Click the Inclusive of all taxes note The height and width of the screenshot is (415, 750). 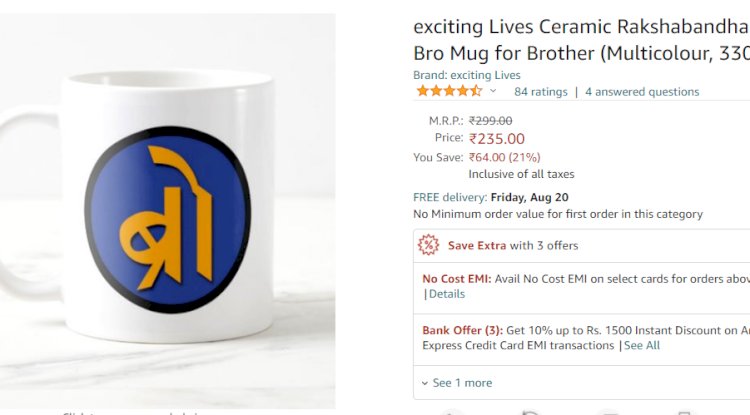[521, 174]
